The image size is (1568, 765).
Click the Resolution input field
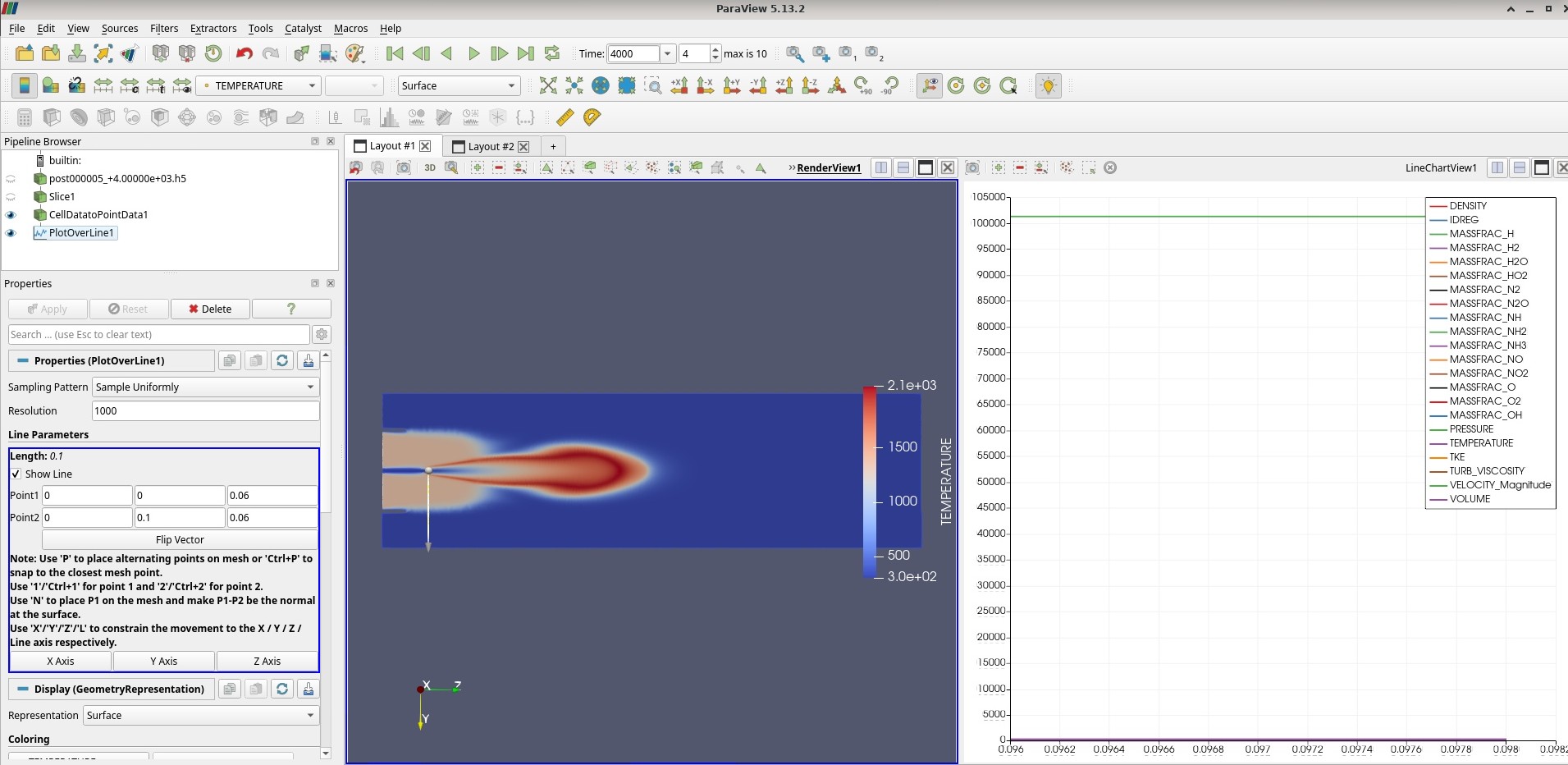(x=205, y=411)
